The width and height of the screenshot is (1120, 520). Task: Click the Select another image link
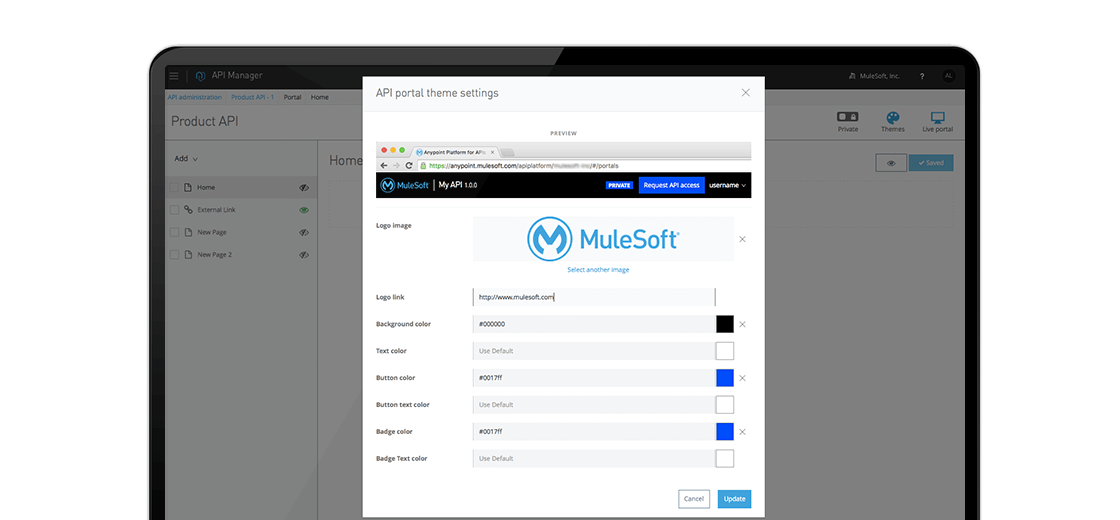(x=598, y=270)
